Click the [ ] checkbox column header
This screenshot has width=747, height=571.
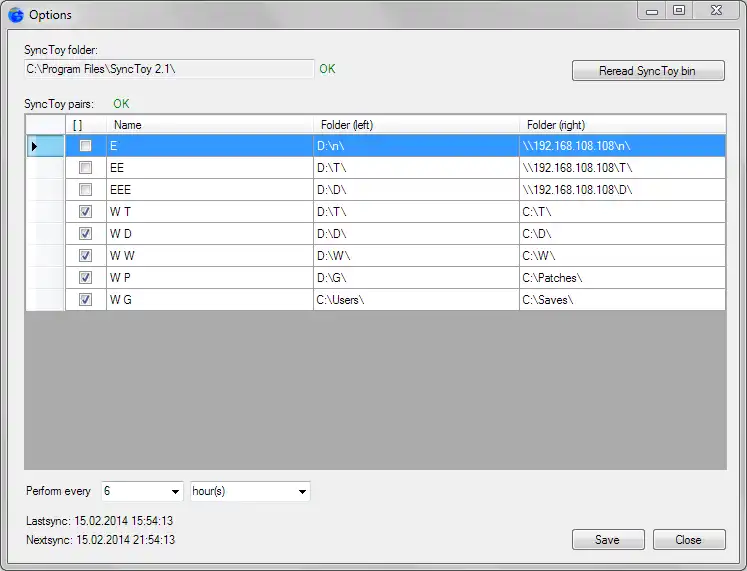tap(86, 125)
